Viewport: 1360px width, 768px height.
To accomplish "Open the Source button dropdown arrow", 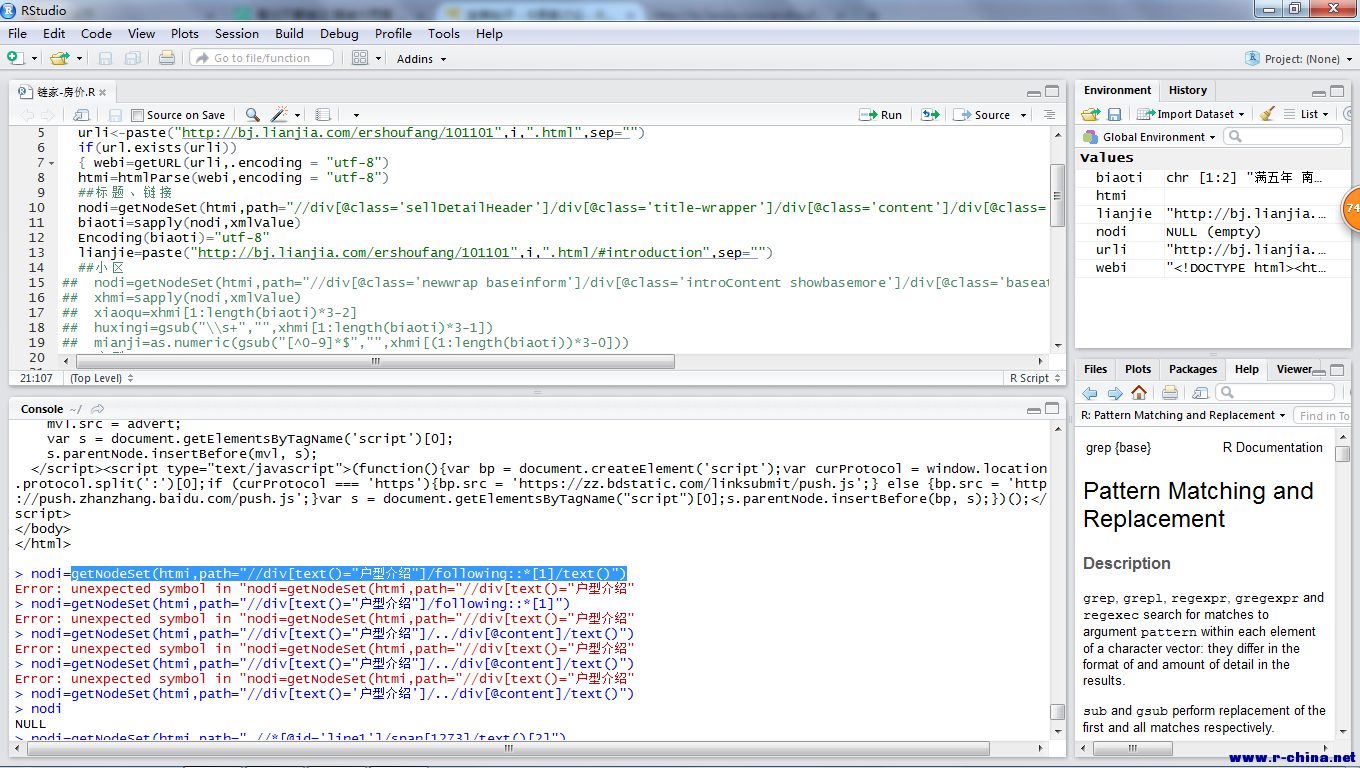I will [1025, 115].
